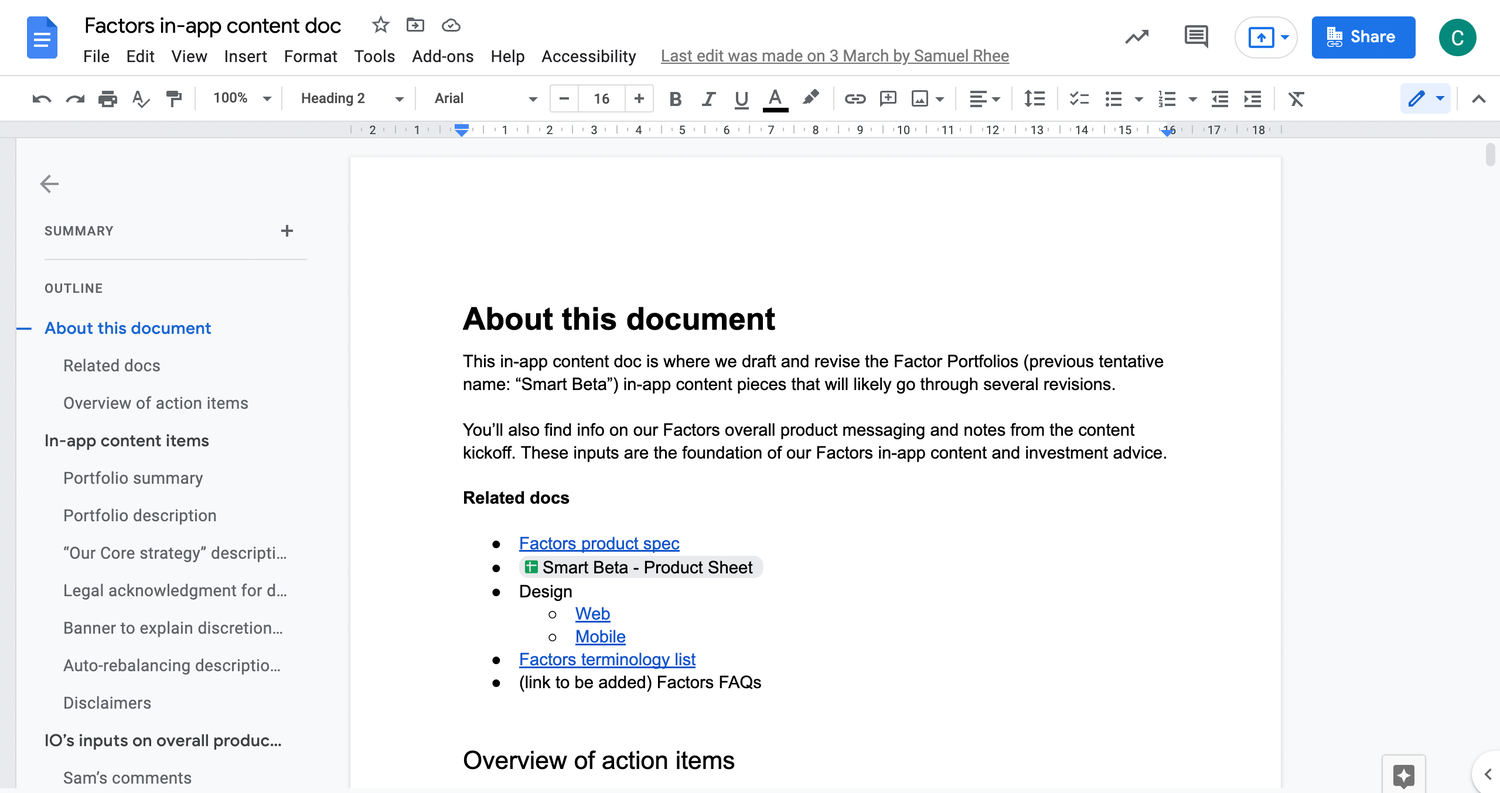The image size is (1500, 793).
Task: Open the Heading 2 style dropdown
Action: pyautogui.click(x=352, y=98)
